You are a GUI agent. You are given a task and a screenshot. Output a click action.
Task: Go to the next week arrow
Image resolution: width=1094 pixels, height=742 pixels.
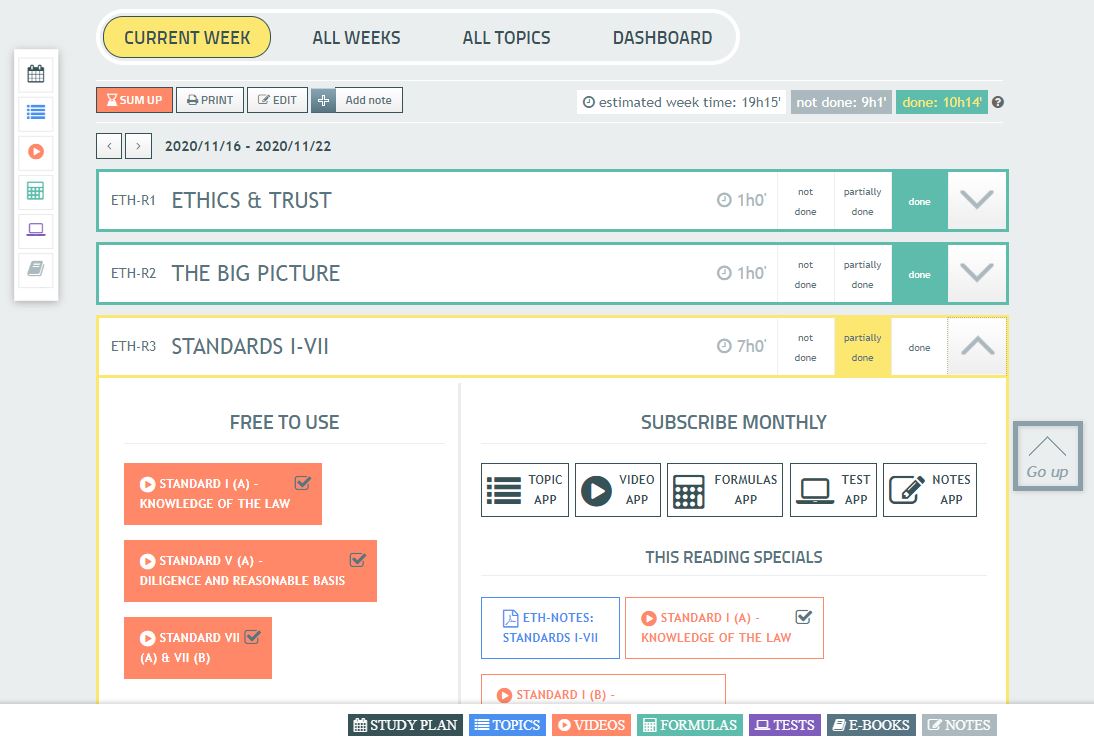(139, 146)
